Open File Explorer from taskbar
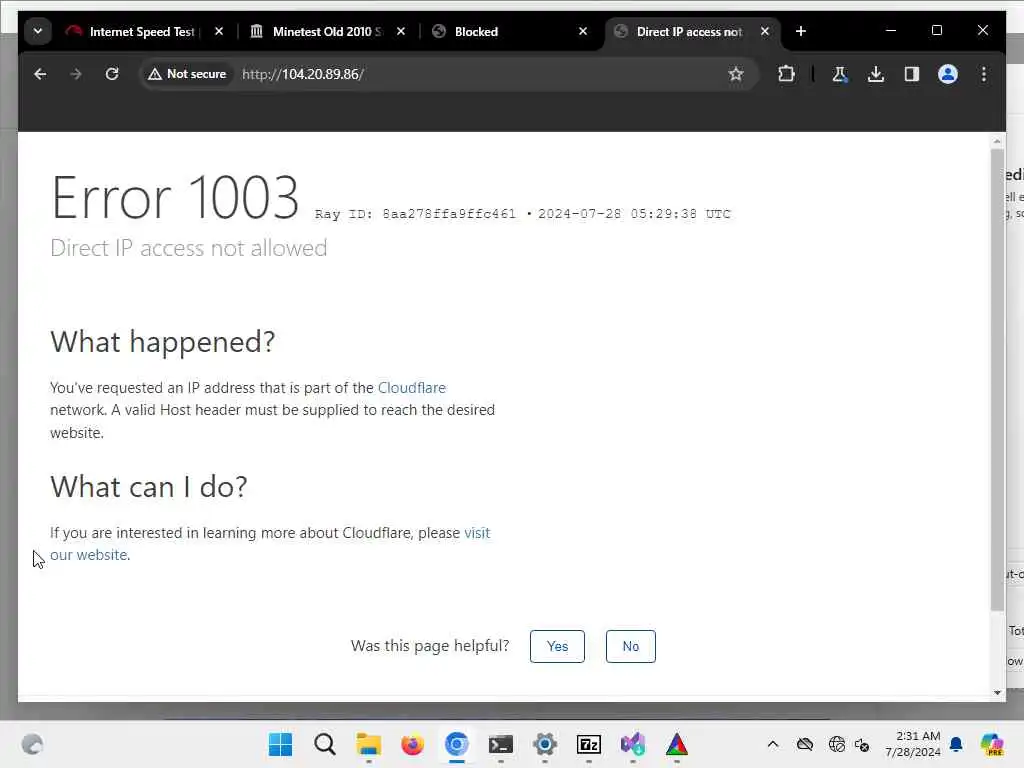 [368, 744]
